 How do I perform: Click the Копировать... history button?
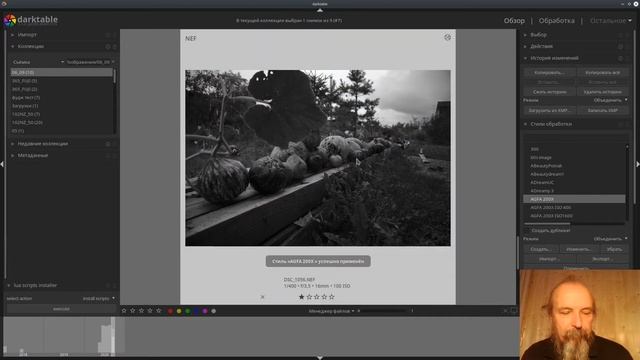549,73
